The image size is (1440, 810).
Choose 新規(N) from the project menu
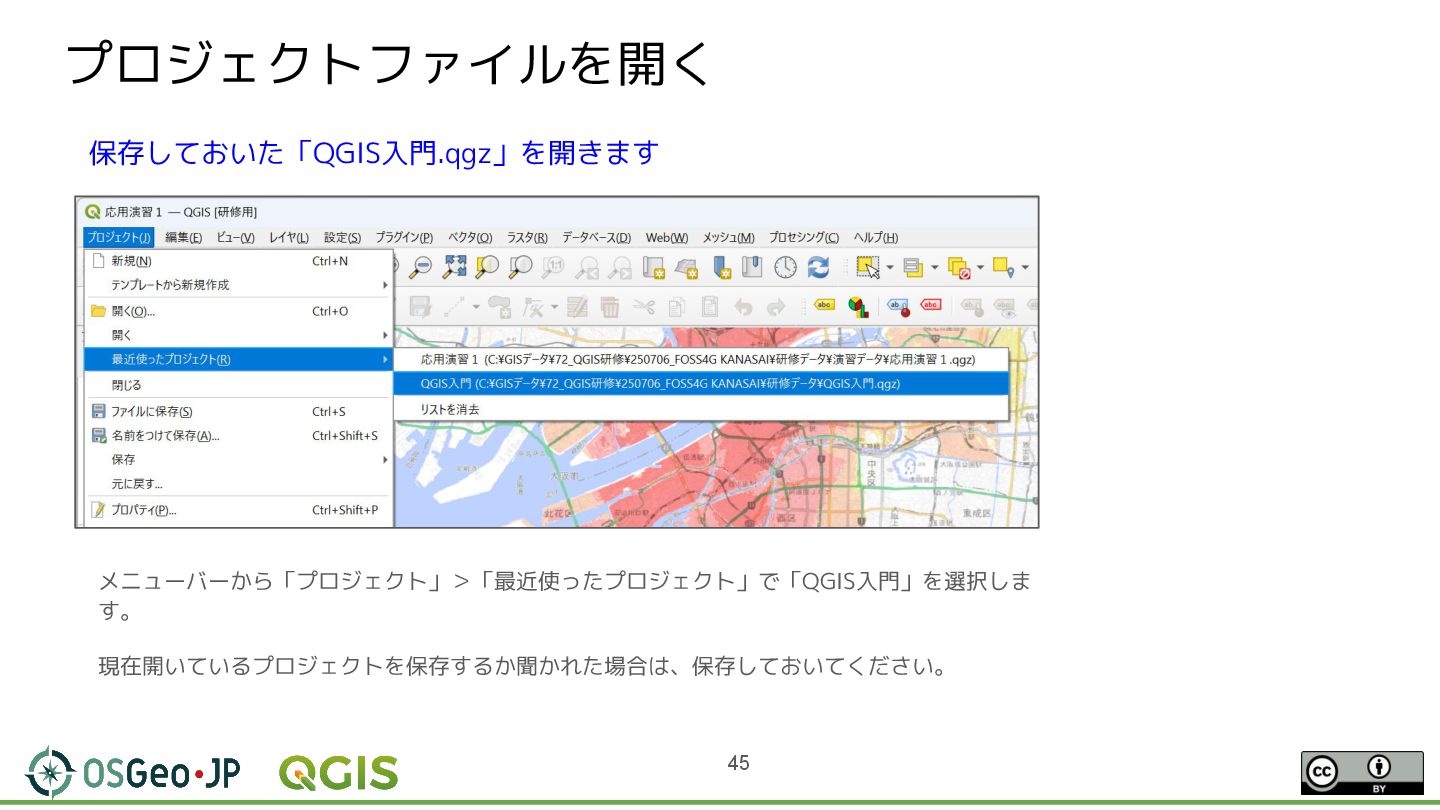pos(238,261)
